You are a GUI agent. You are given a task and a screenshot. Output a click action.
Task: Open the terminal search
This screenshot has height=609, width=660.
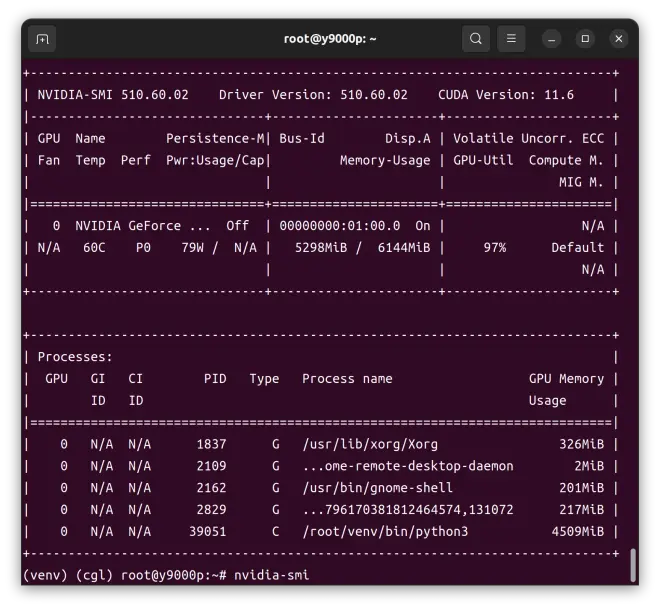click(476, 39)
